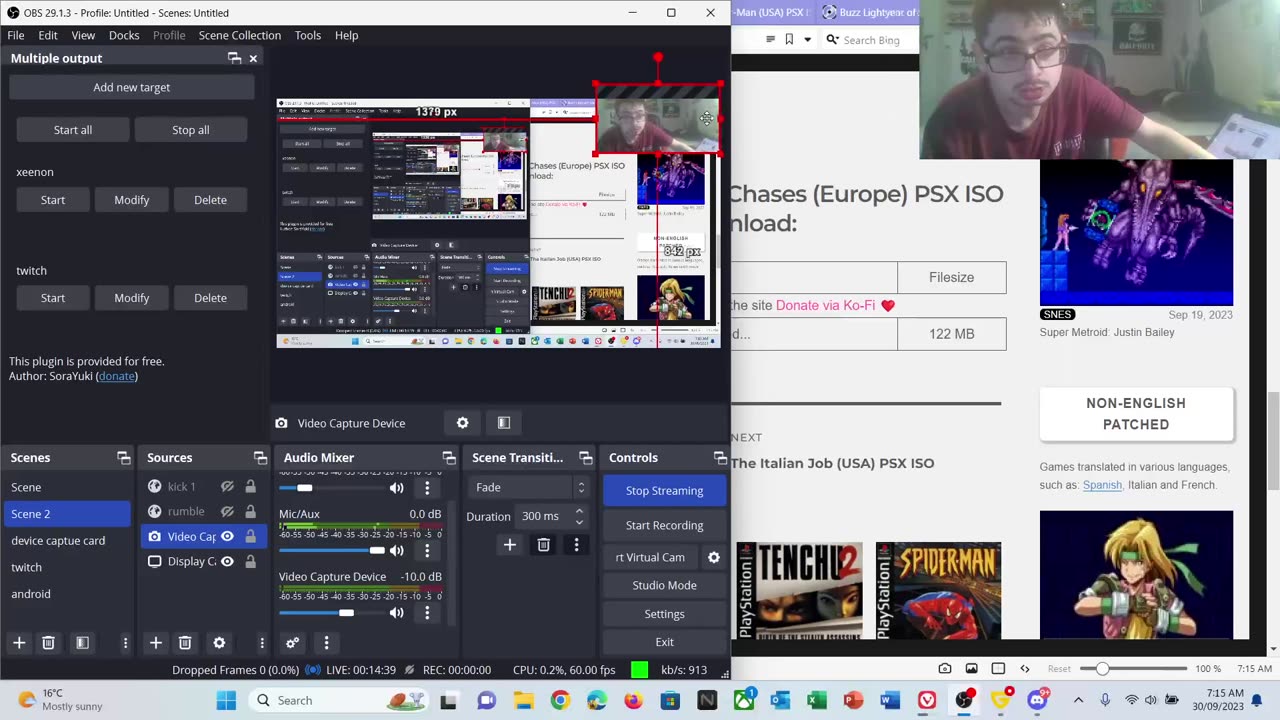Mute Mic/Aux speaker icon

[397, 550]
